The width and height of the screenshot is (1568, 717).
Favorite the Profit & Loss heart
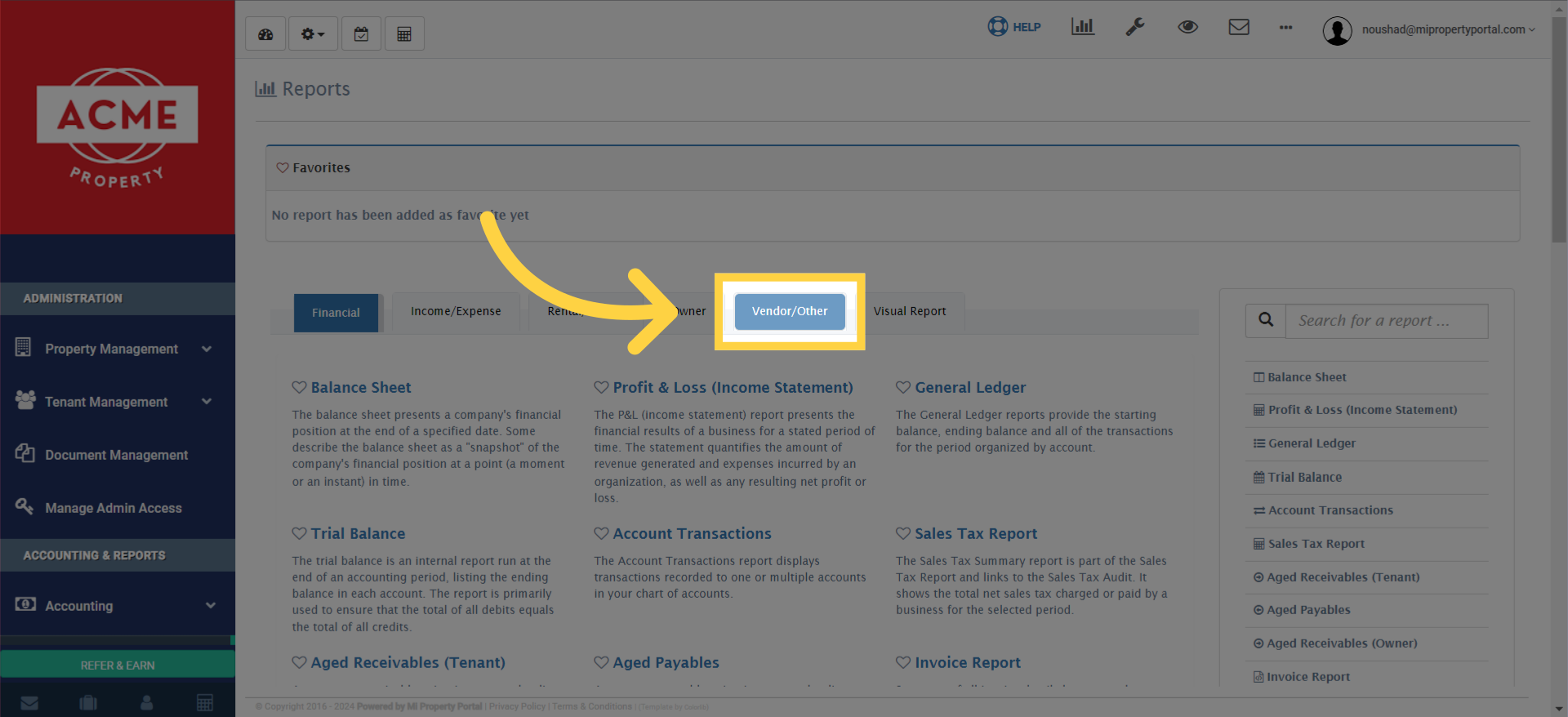coord(602,387)
